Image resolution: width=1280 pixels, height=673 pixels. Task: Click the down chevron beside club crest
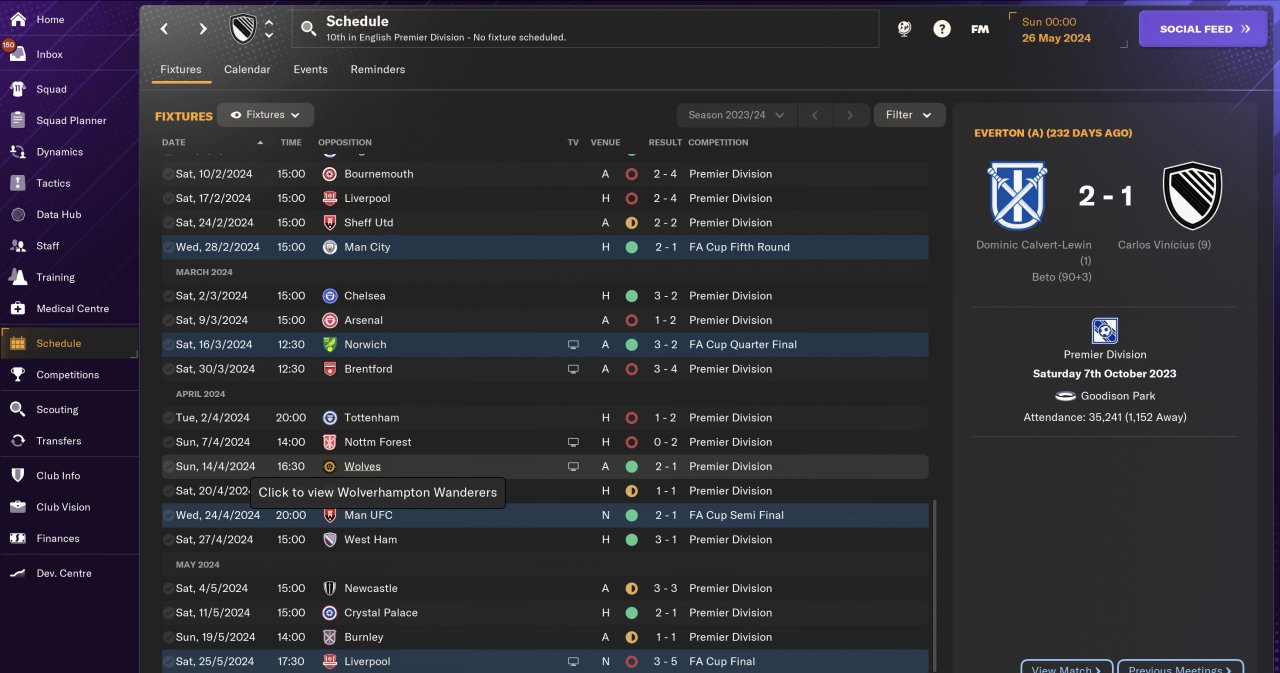pos(268,36)
